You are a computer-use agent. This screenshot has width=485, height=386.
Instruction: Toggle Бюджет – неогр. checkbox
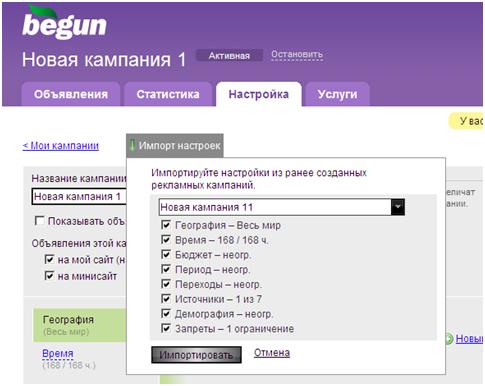pyautogui.click(x=166, y=255)
